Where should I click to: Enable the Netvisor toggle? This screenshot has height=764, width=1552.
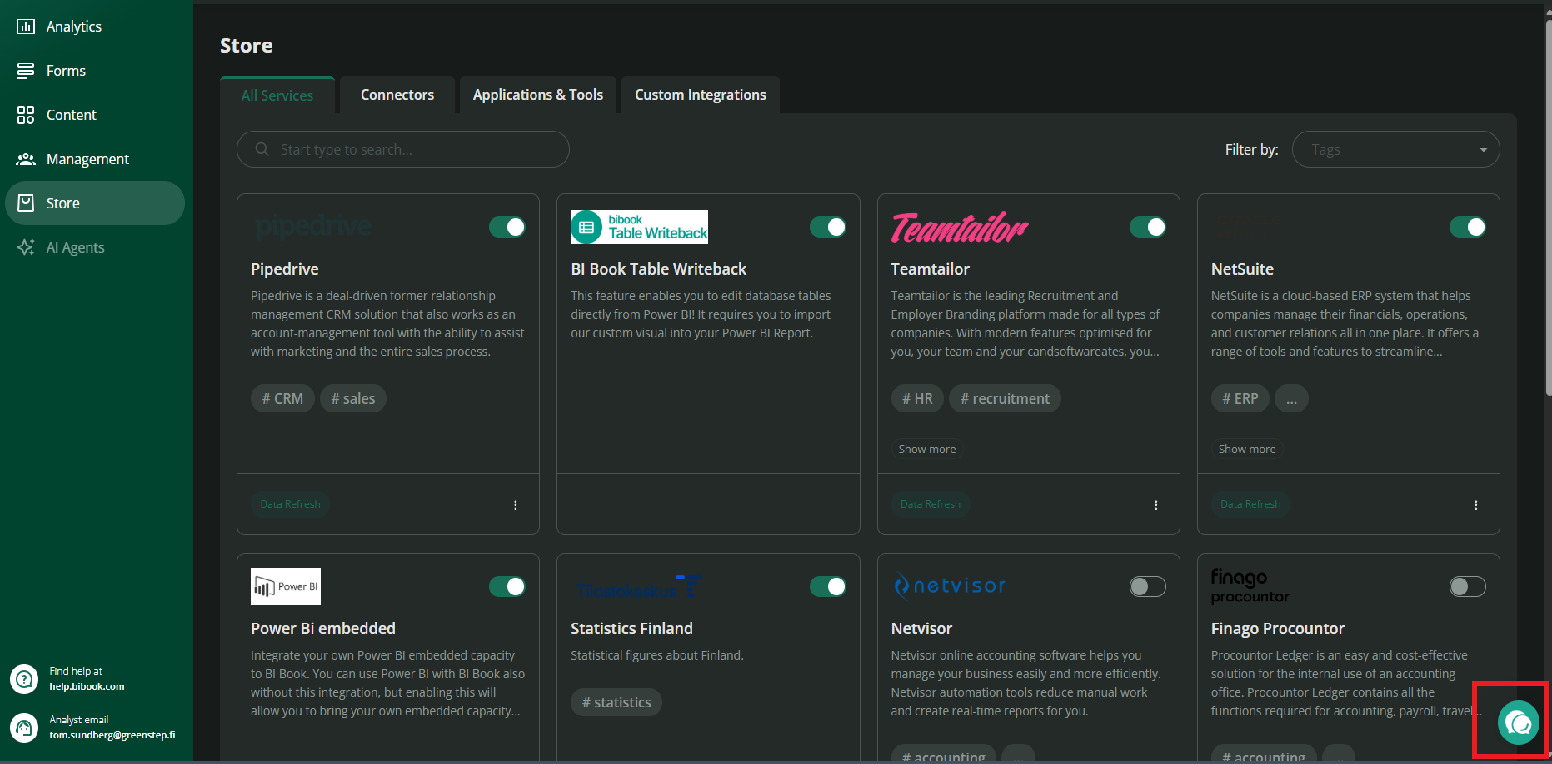point(1148,586)
